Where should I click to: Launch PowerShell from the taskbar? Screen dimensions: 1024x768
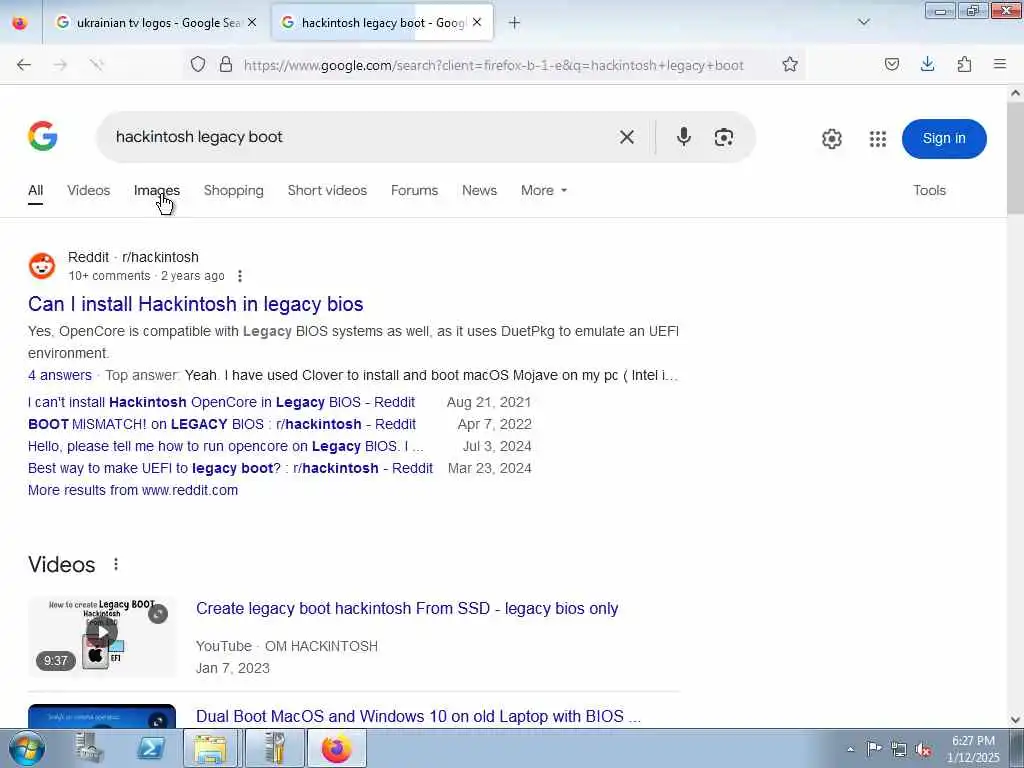(150, 748)
